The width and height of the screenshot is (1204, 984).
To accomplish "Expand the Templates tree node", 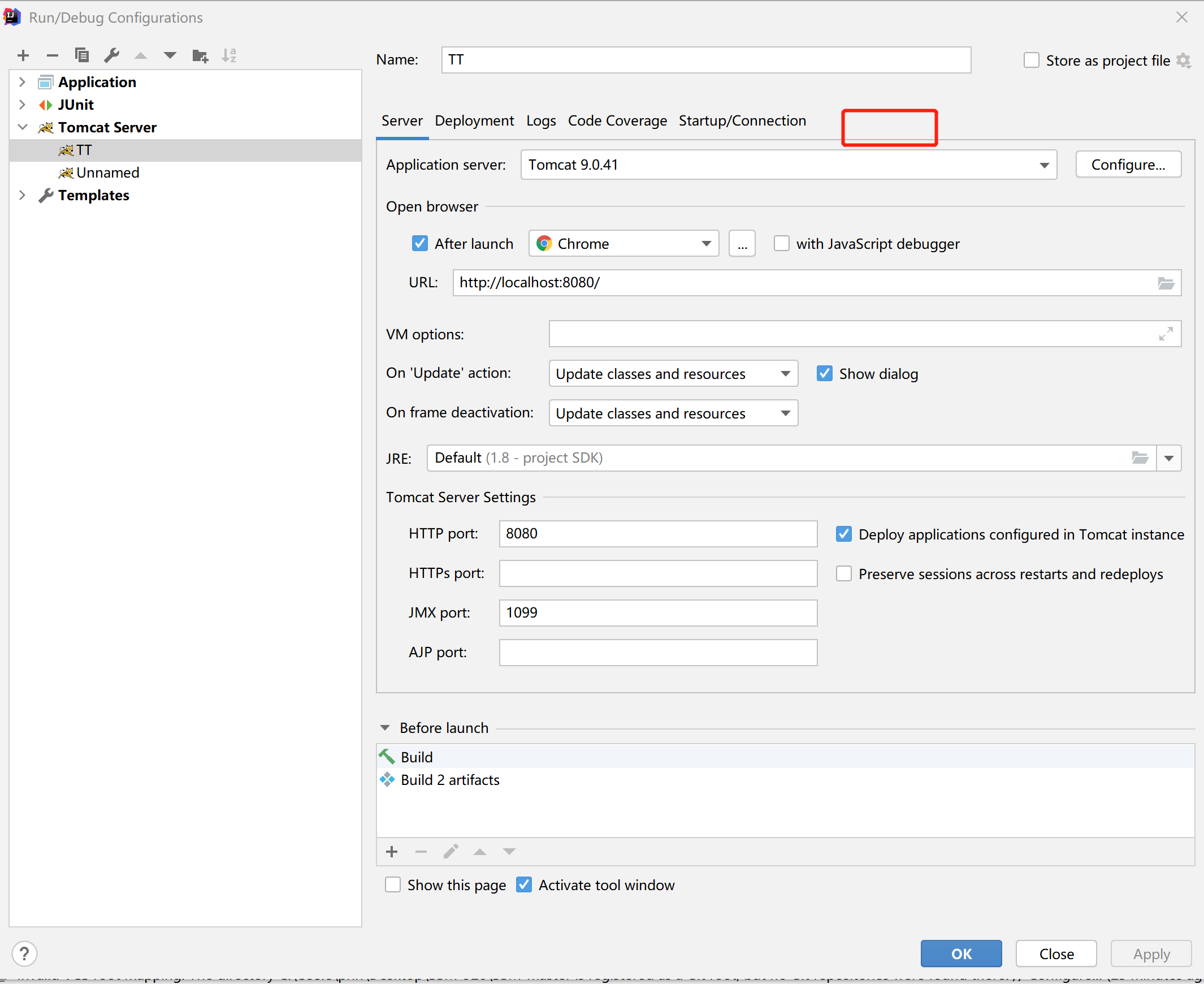I will (x=22, y=196).
